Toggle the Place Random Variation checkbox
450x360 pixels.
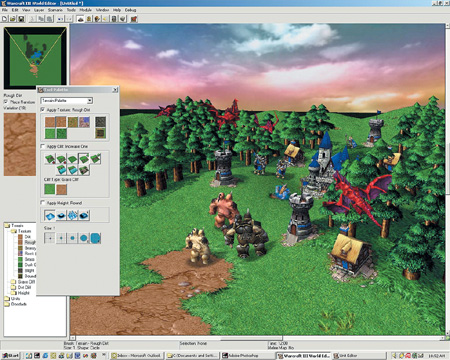click(6, 102)
